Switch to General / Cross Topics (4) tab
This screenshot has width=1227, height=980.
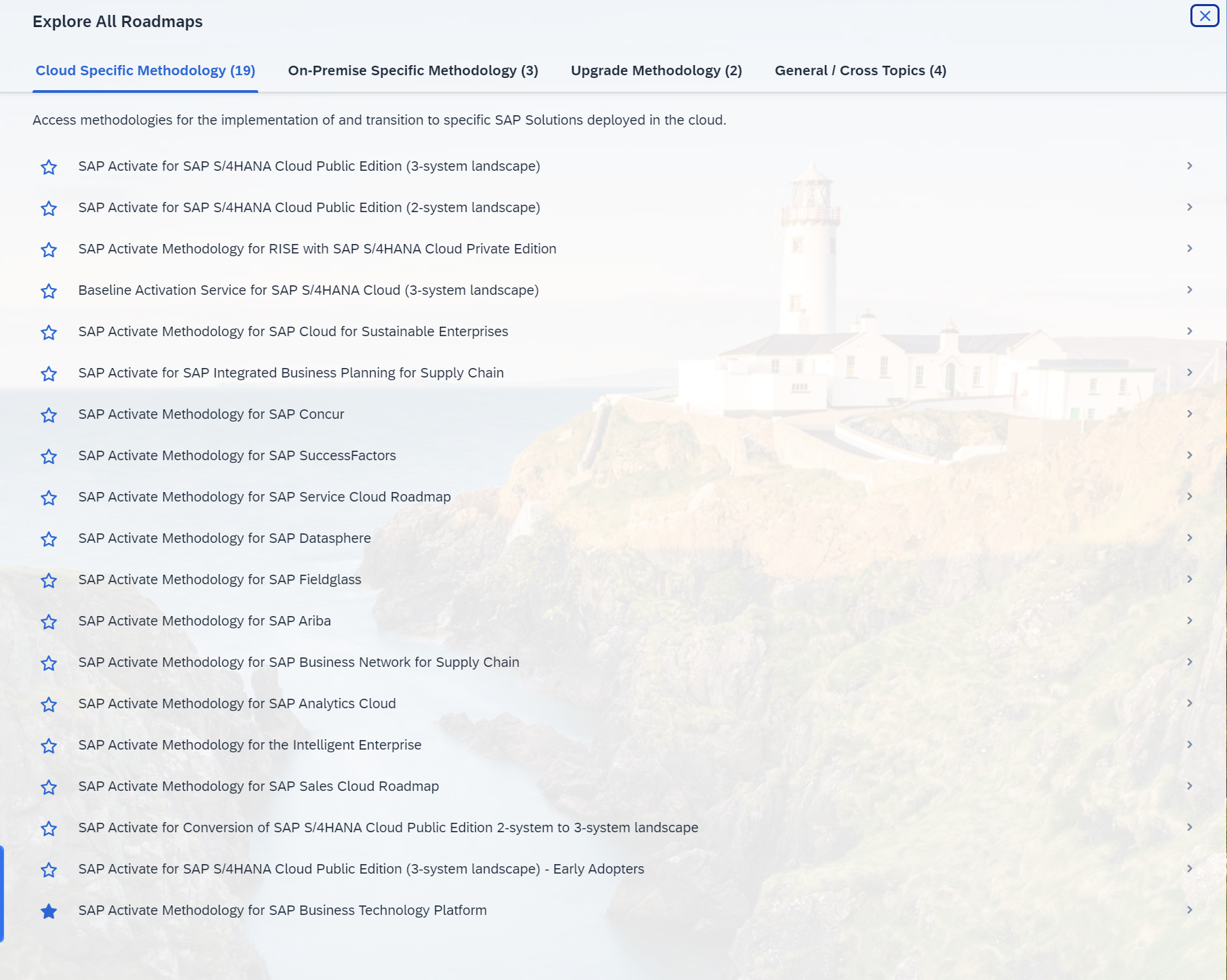click(860, 70)
